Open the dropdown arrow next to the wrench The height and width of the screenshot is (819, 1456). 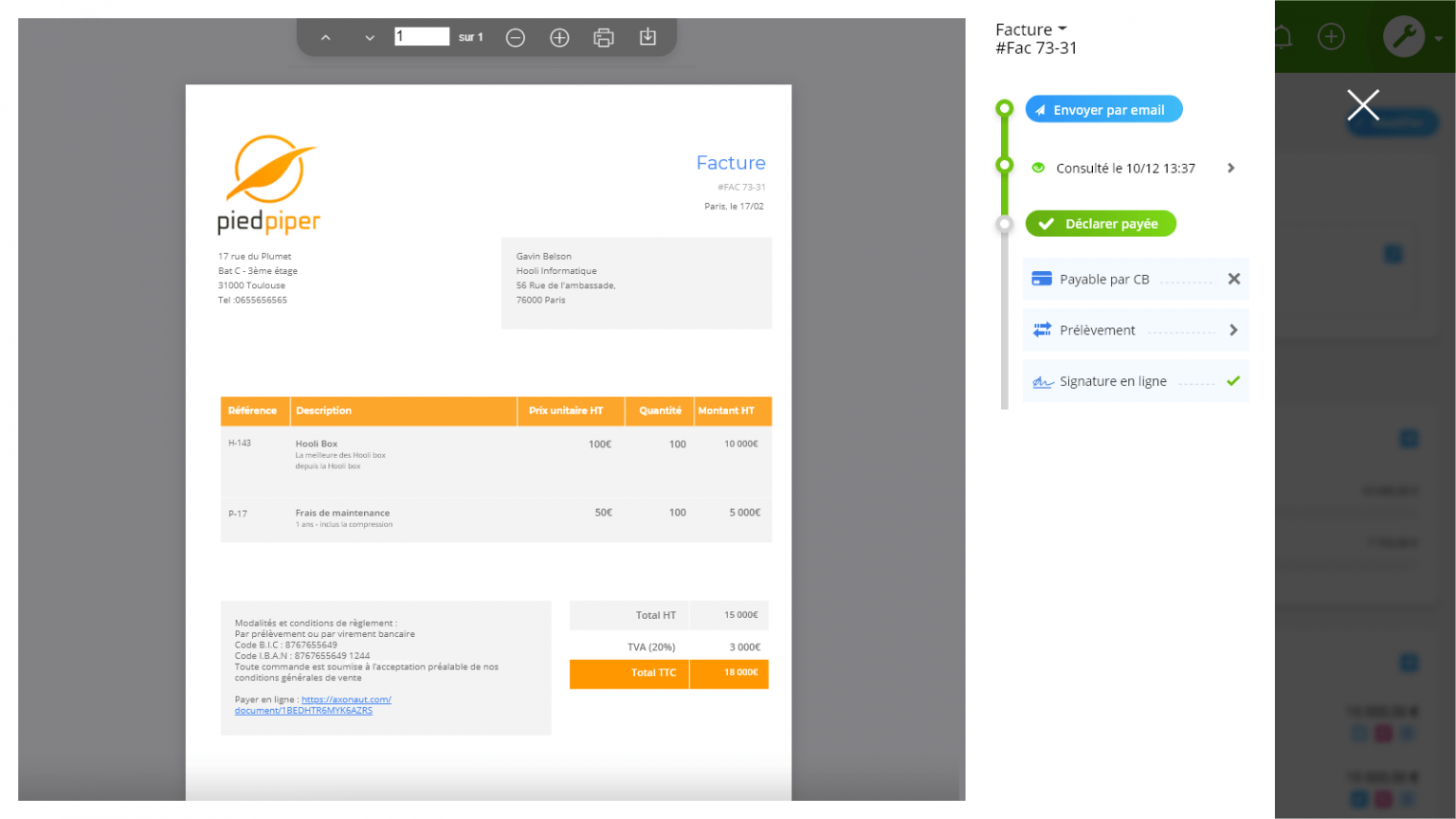(x=1439, y=39)
